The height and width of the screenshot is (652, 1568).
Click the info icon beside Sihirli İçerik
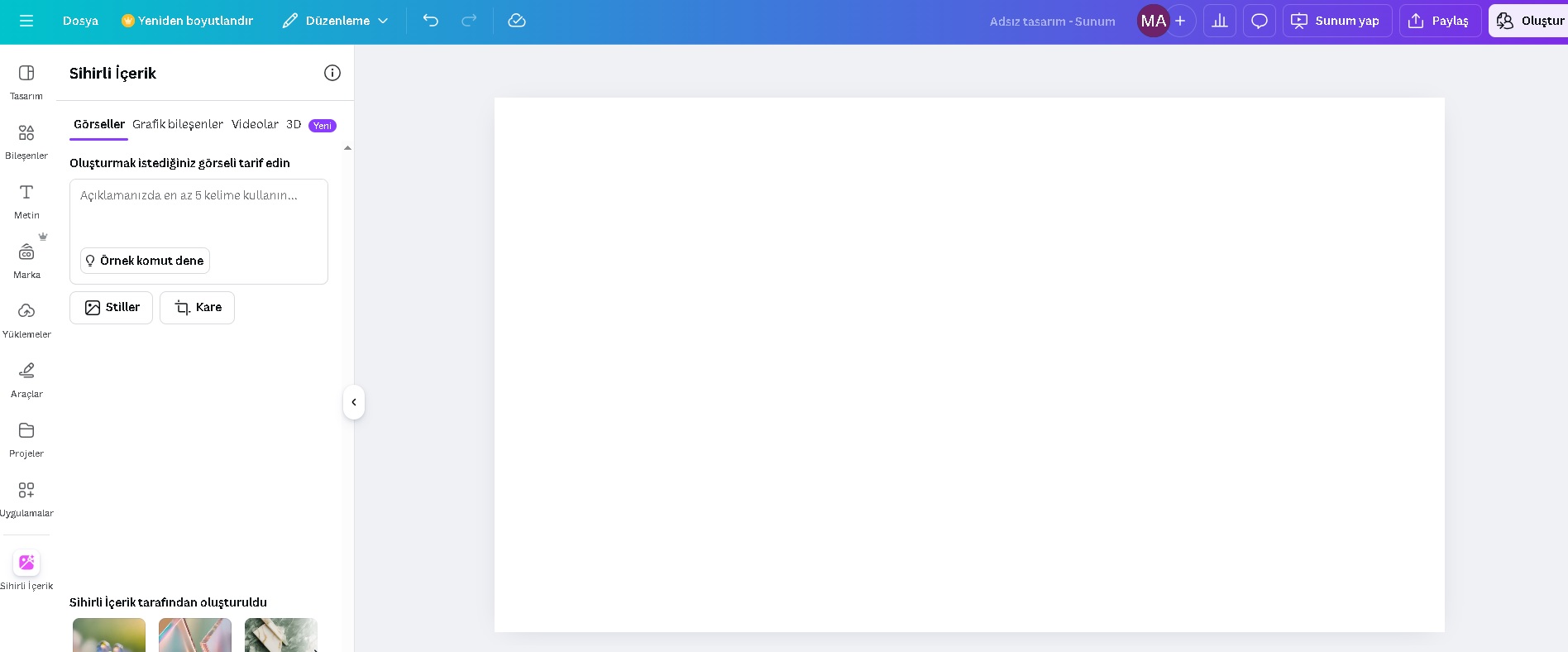click(x=332, y=73)
